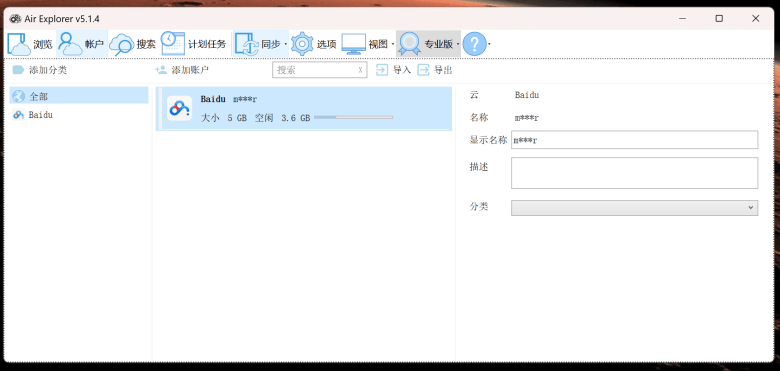Image resolution: width=780 pixels, height=371 pixels.
Task: Click the 导入 import button
Action: point(393,70)
